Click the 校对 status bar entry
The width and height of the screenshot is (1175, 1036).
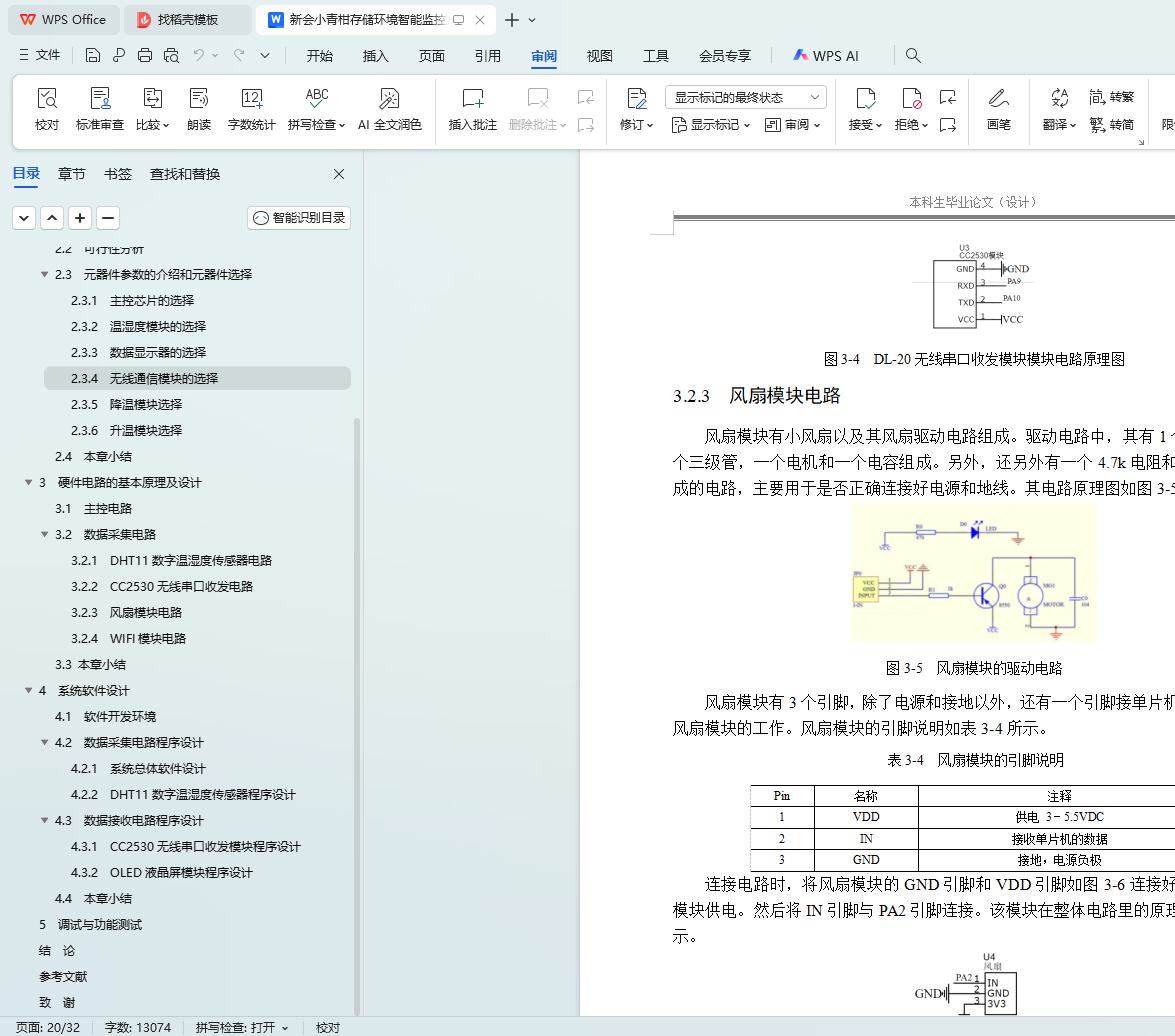click(327, 1027)
